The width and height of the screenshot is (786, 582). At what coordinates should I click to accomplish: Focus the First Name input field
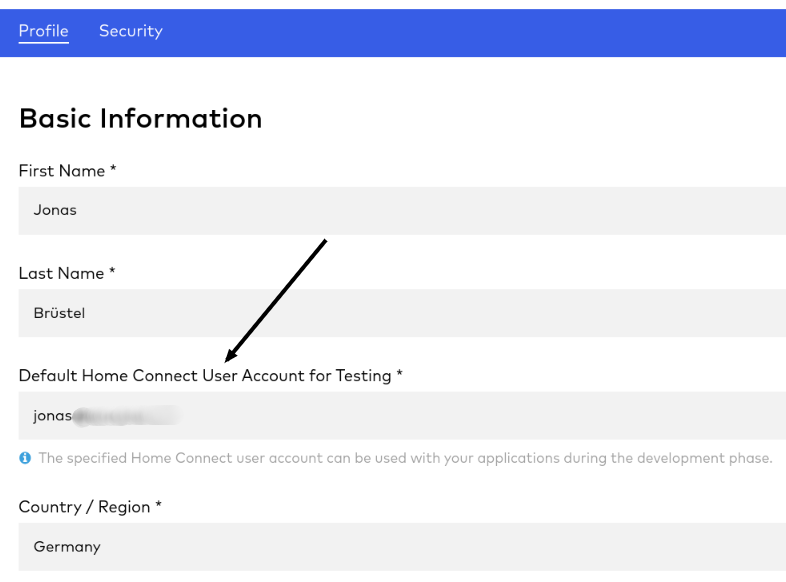[x=400, y=211]
